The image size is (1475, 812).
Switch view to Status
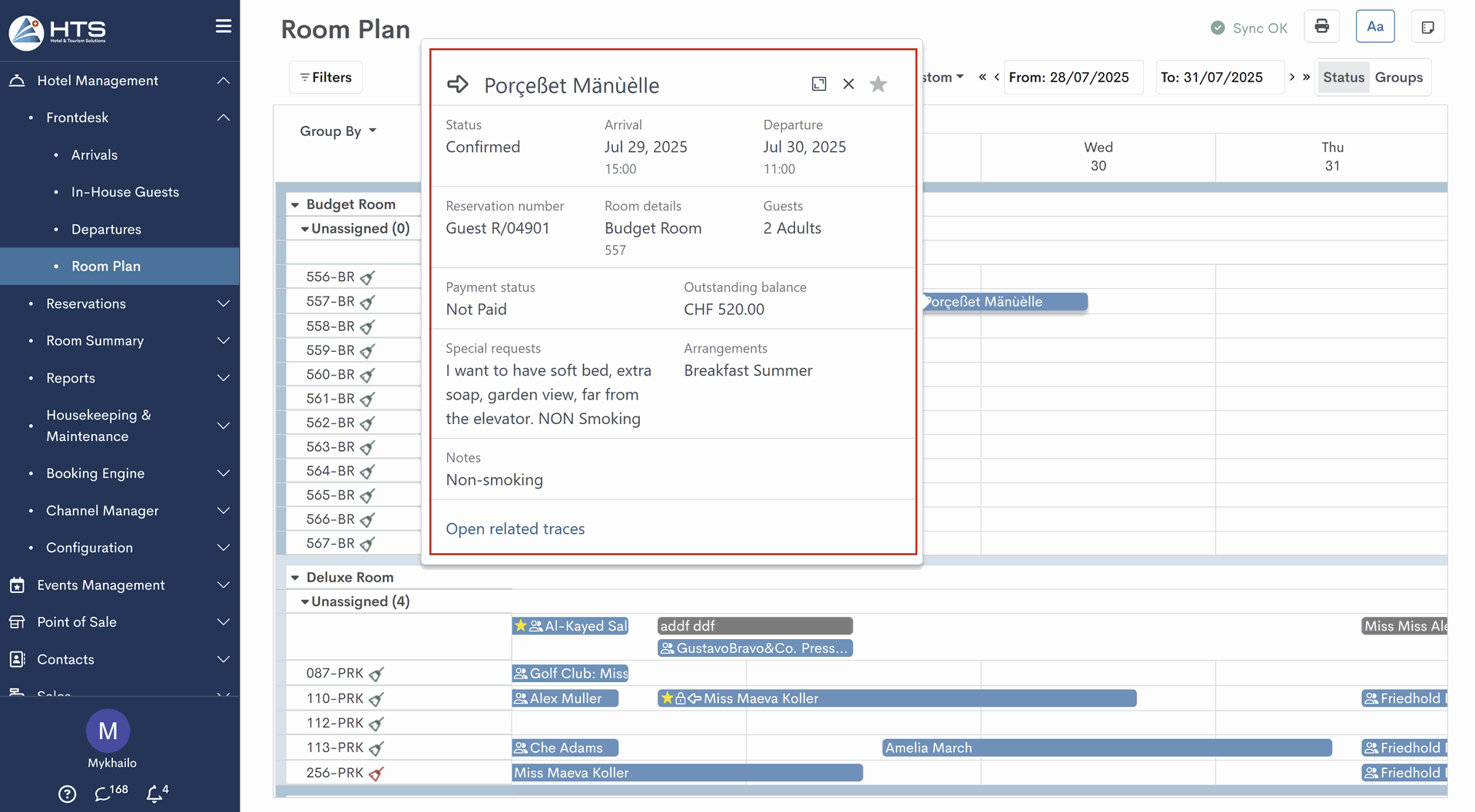[1343, 78]
